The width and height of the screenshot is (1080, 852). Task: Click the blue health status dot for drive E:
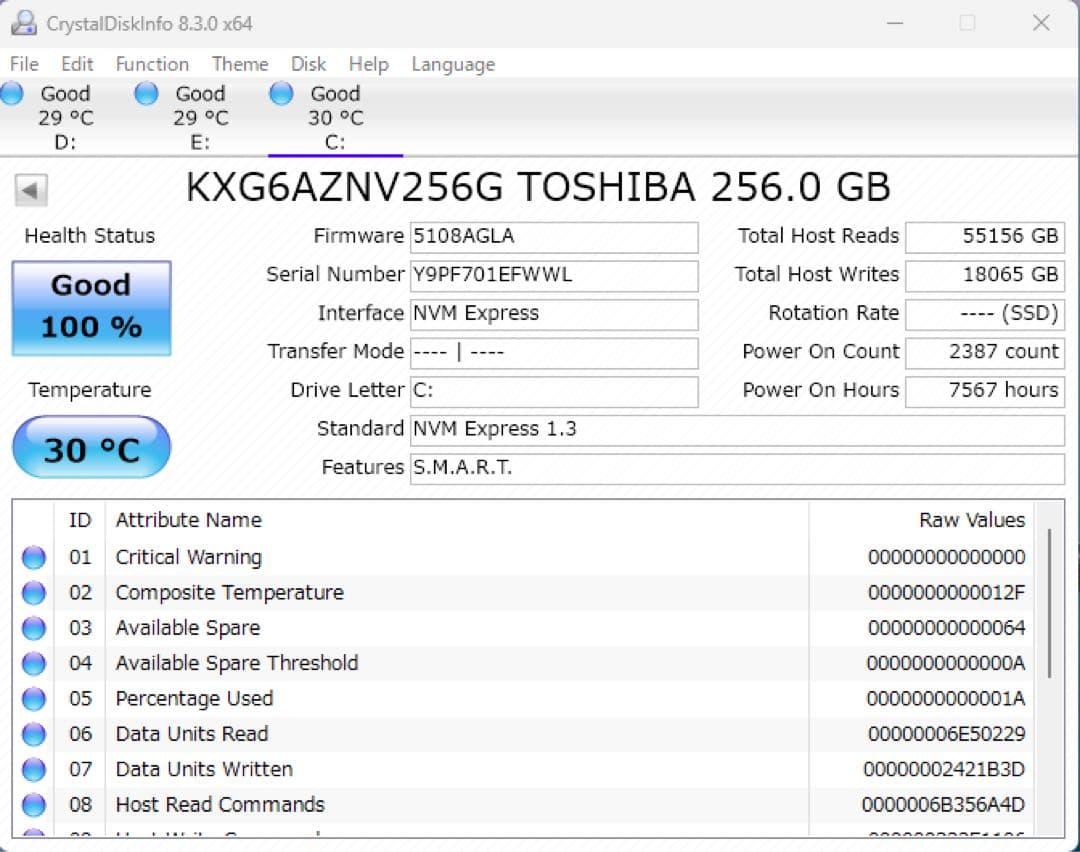145,93
